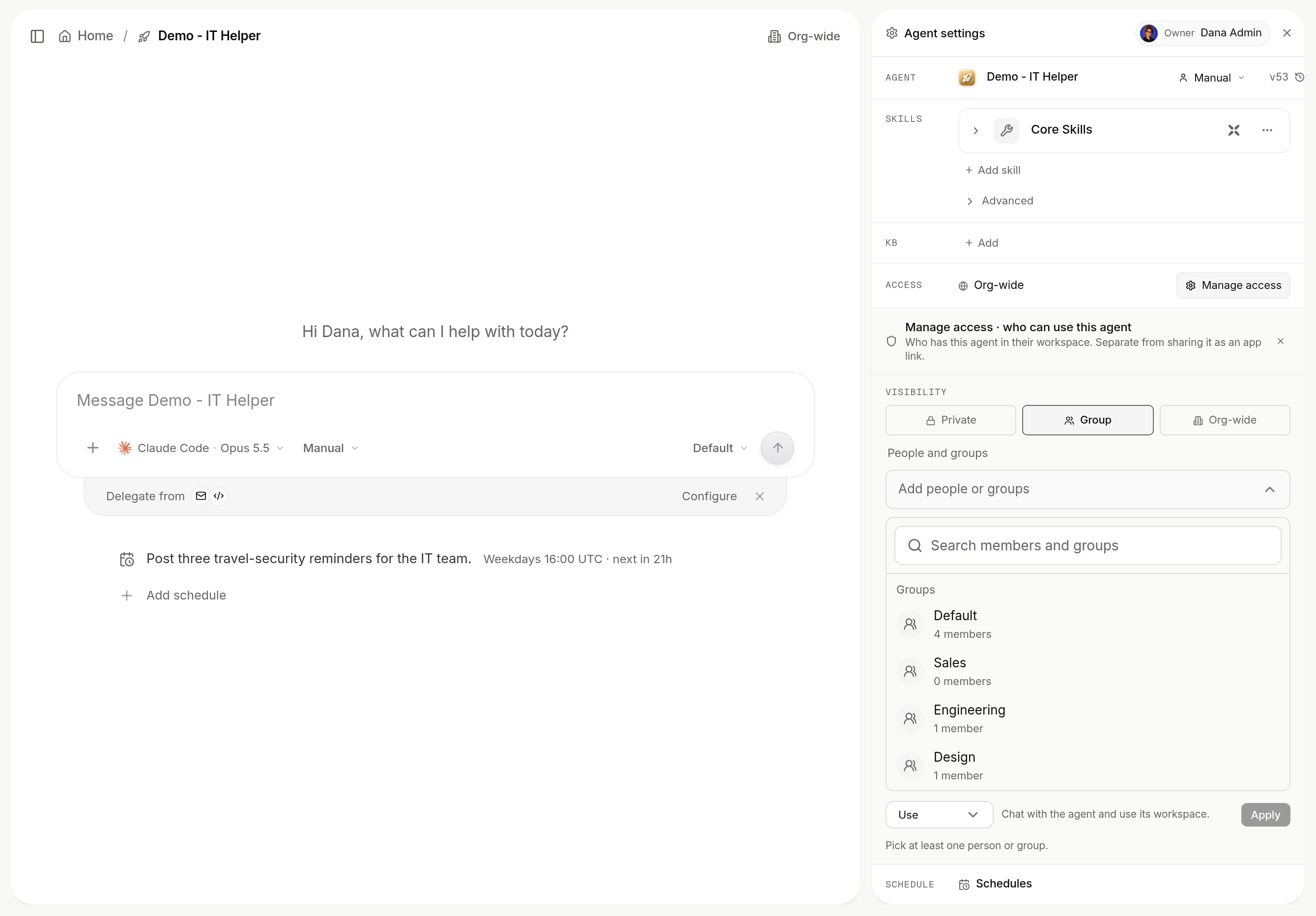The height and width of the screenshot is (916, 1316).
Task: Select Private visibility
Action: click(950, 420)
